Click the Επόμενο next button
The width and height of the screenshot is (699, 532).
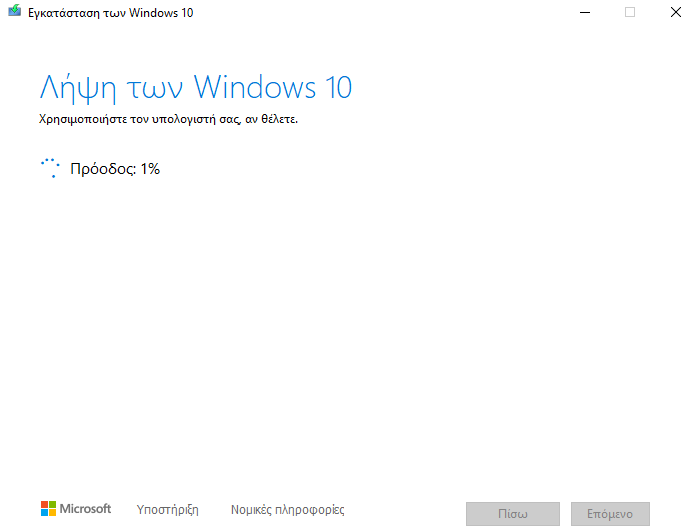(610, 514)
